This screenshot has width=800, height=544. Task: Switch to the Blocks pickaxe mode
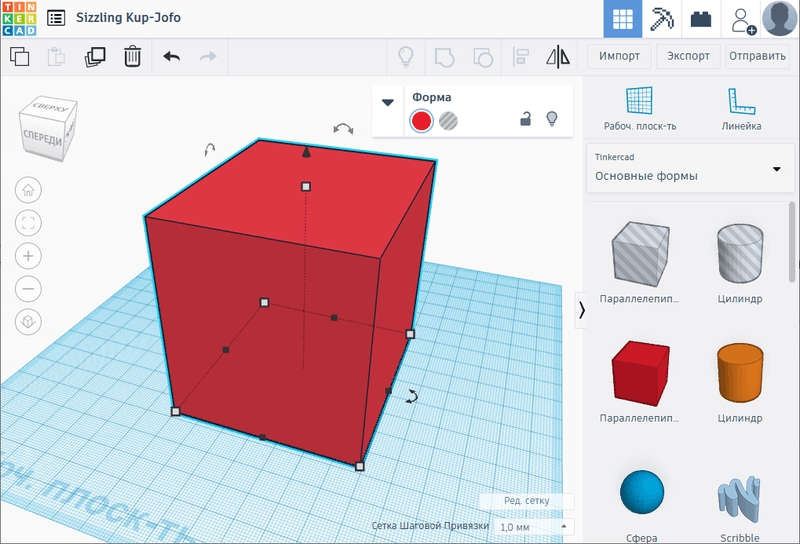tap(662, 19)
